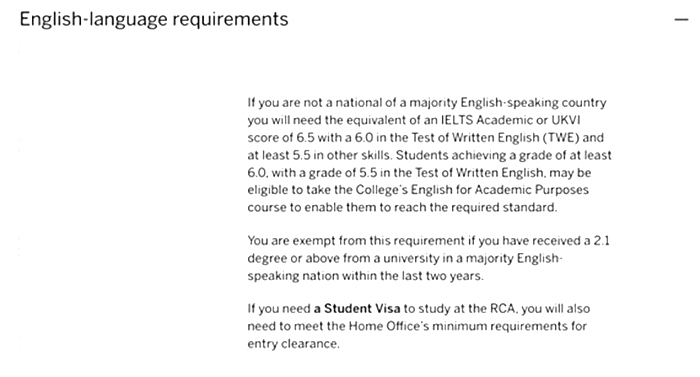Click the word RCA in last paragraph
The height and width of the screenshot is (377, 700).
[x=502, y=309]
